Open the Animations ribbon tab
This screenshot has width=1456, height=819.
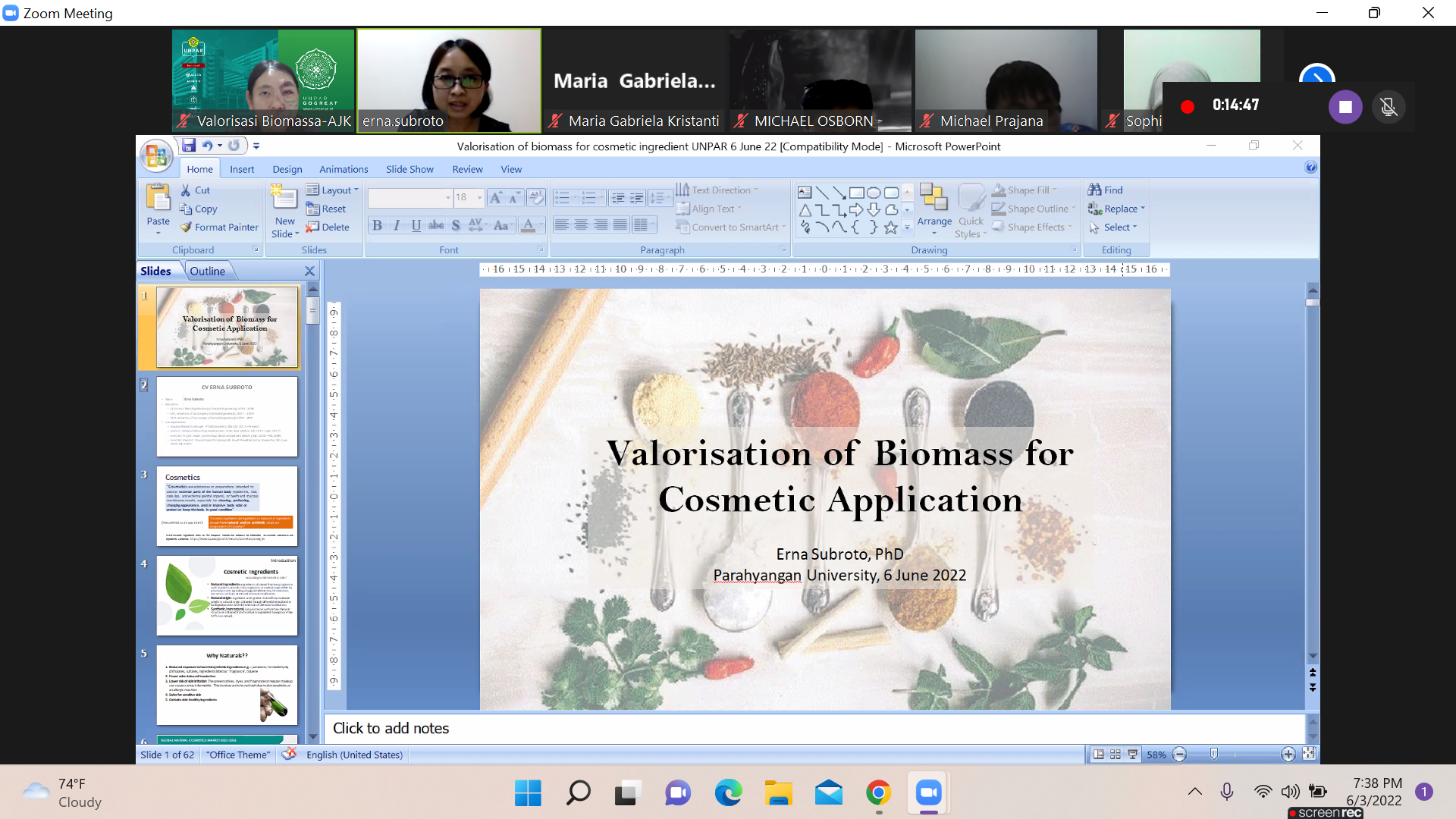click(x=344, y=169)
